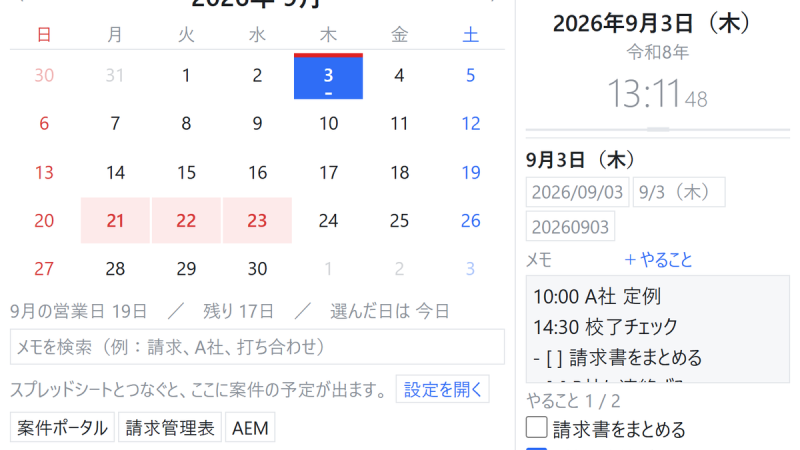Select September 17 in calendar

(328, 172)
